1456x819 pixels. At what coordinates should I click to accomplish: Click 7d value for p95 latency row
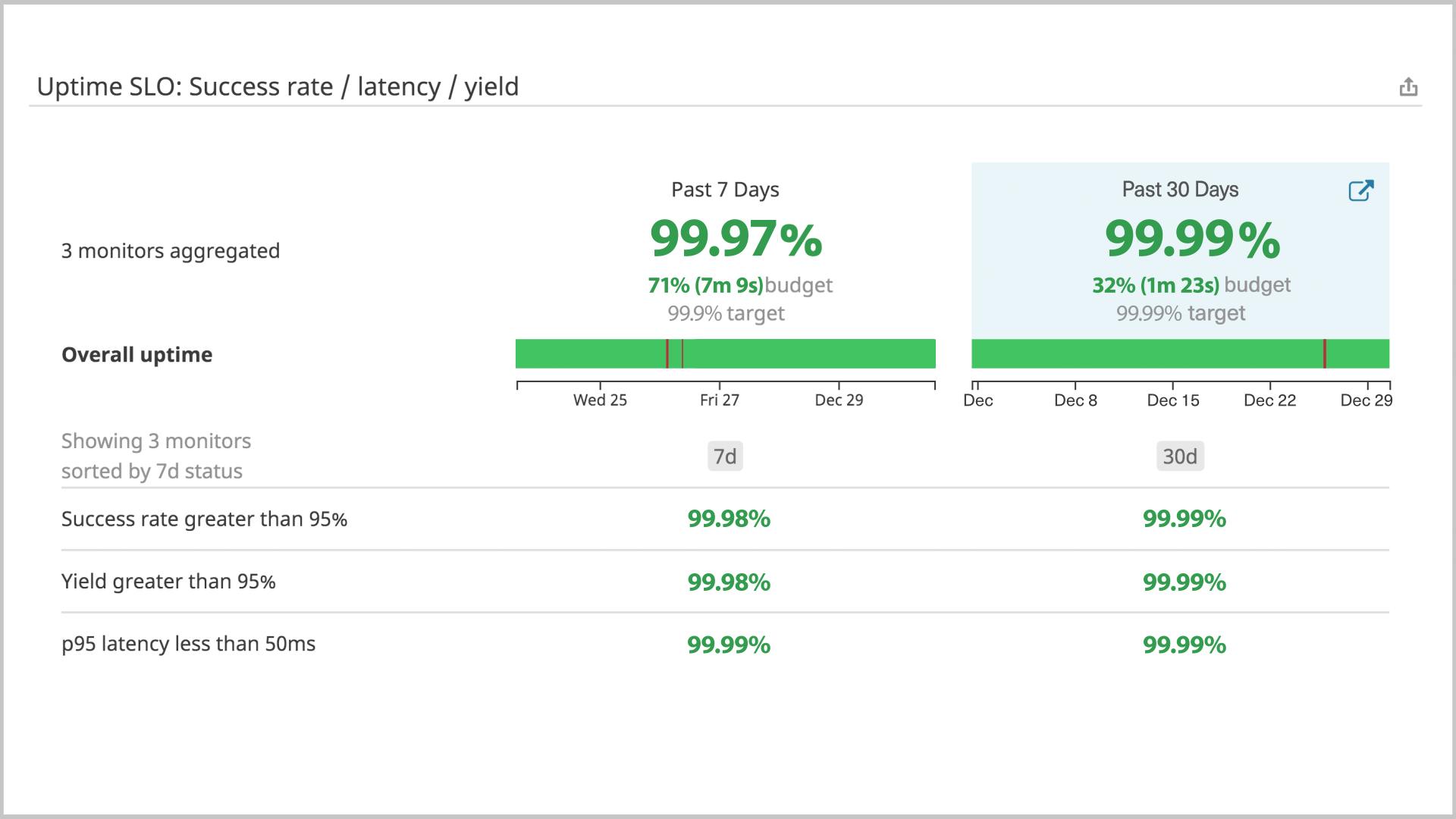click(729, 645)
